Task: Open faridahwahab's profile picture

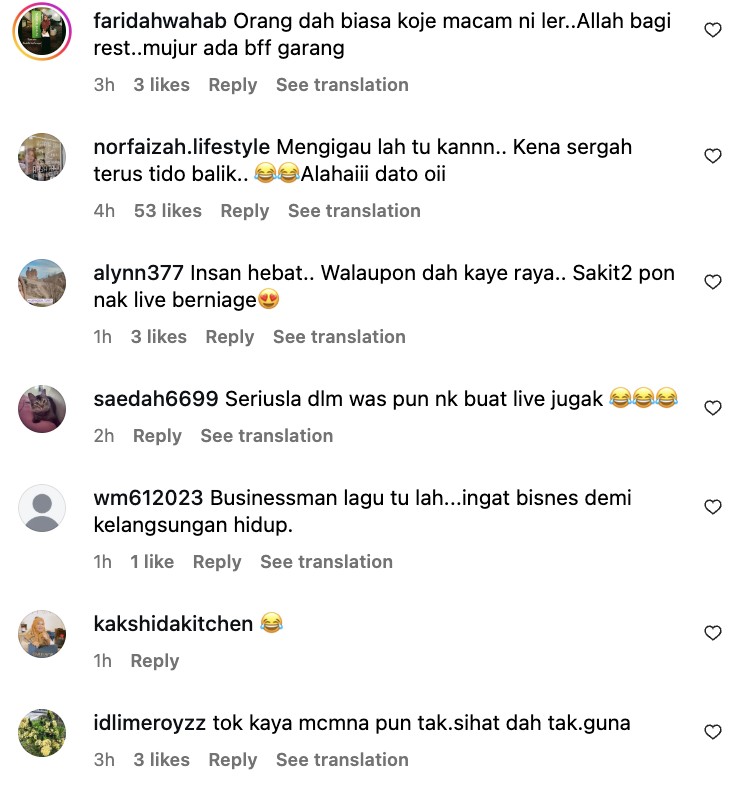Action: pos(42,32)
